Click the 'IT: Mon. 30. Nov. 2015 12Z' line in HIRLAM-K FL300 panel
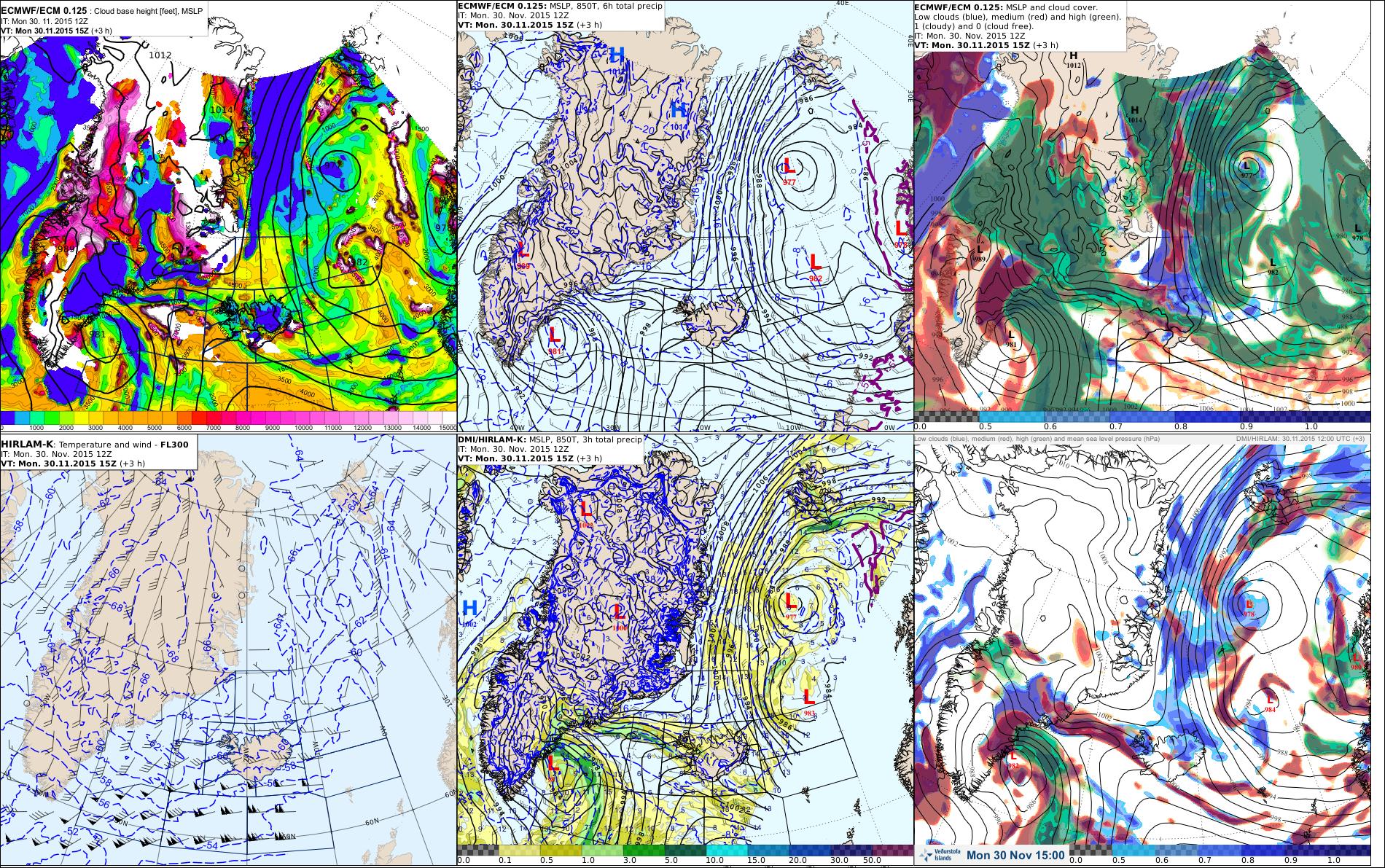1385x868 pixels. (x=55, y=454)
